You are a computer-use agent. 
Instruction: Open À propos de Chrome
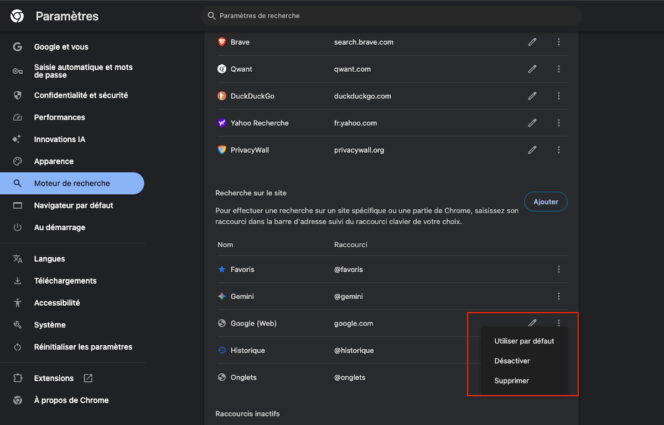(x=72, y=400)
